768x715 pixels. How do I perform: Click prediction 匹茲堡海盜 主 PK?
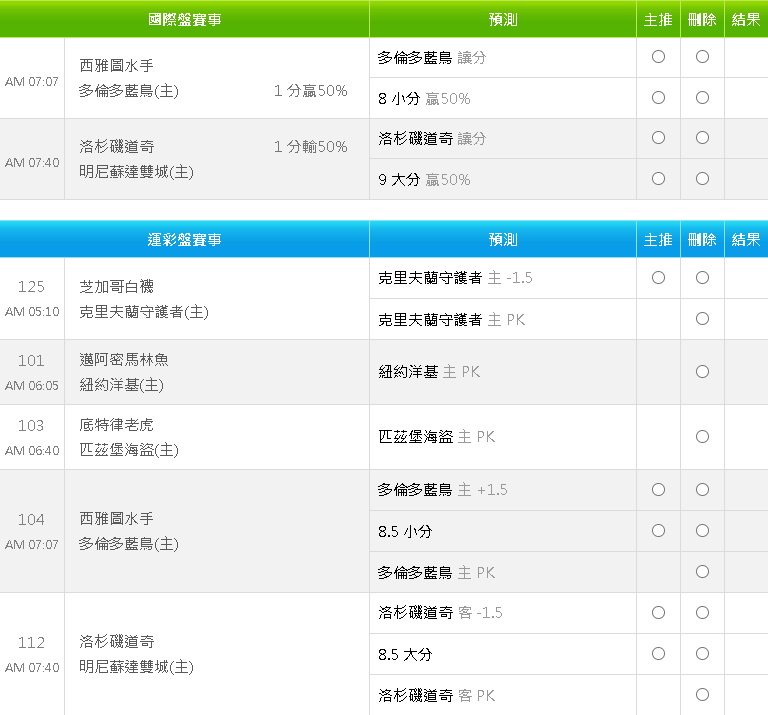point(436,436)
